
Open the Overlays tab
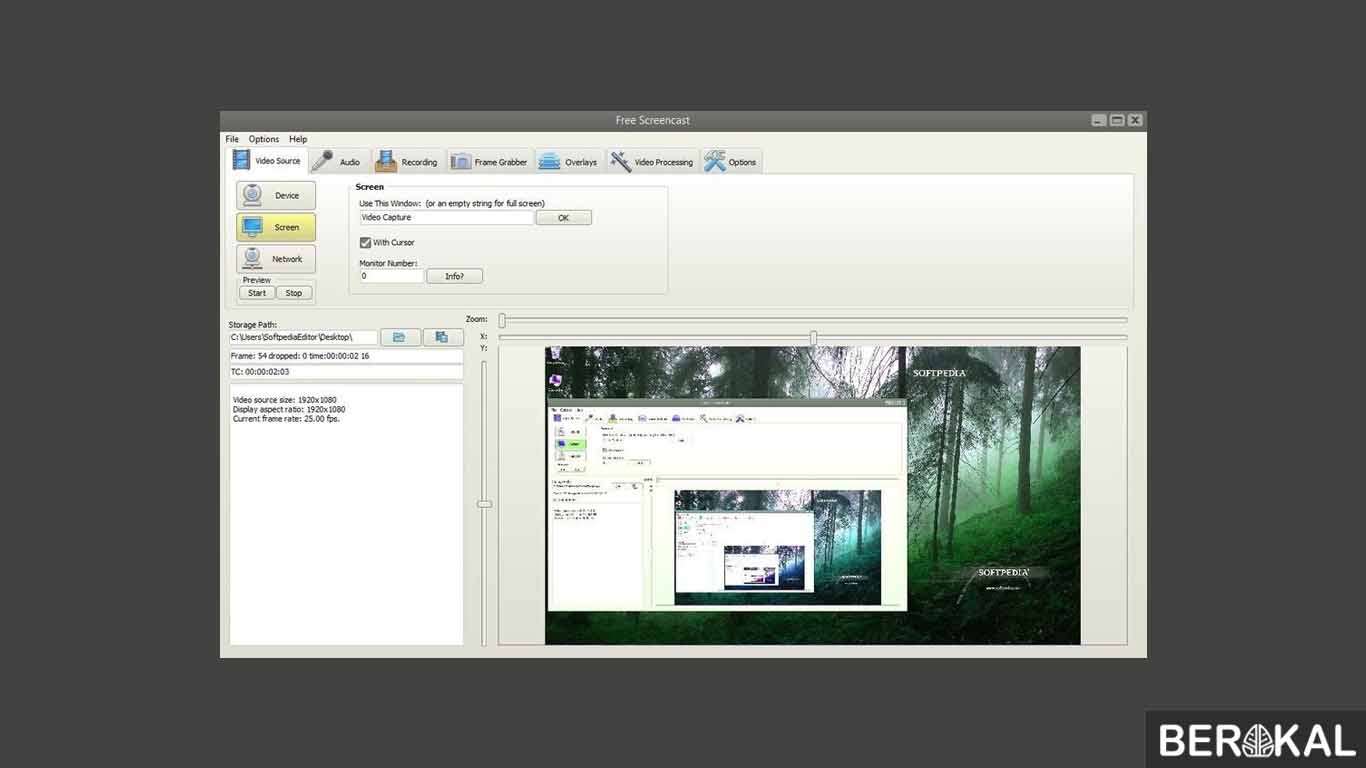[x=568, y=161]
